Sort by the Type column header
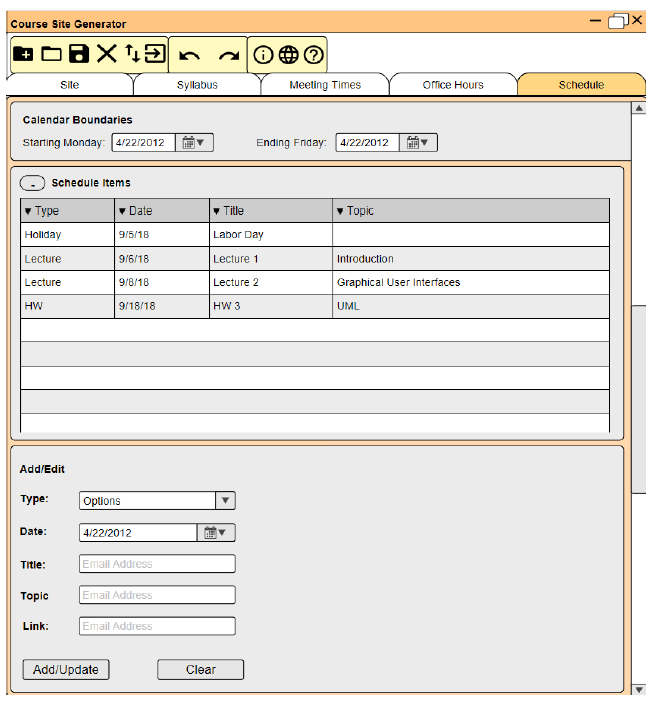Image resolution: width=660 pixels, height=702 pixels. click(67, 211)
